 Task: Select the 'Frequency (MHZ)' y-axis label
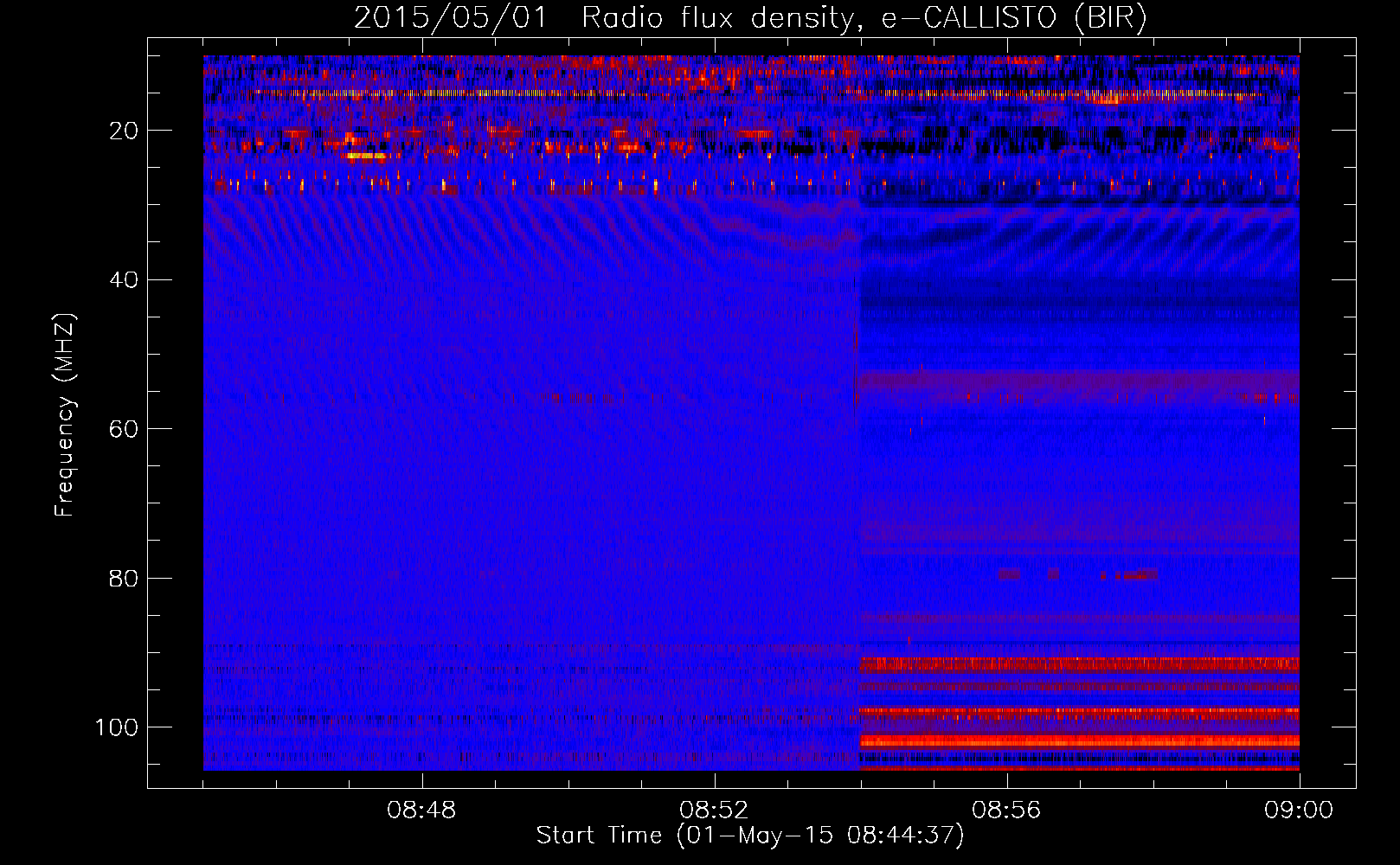pyautogui.click(x=65, y=415)
